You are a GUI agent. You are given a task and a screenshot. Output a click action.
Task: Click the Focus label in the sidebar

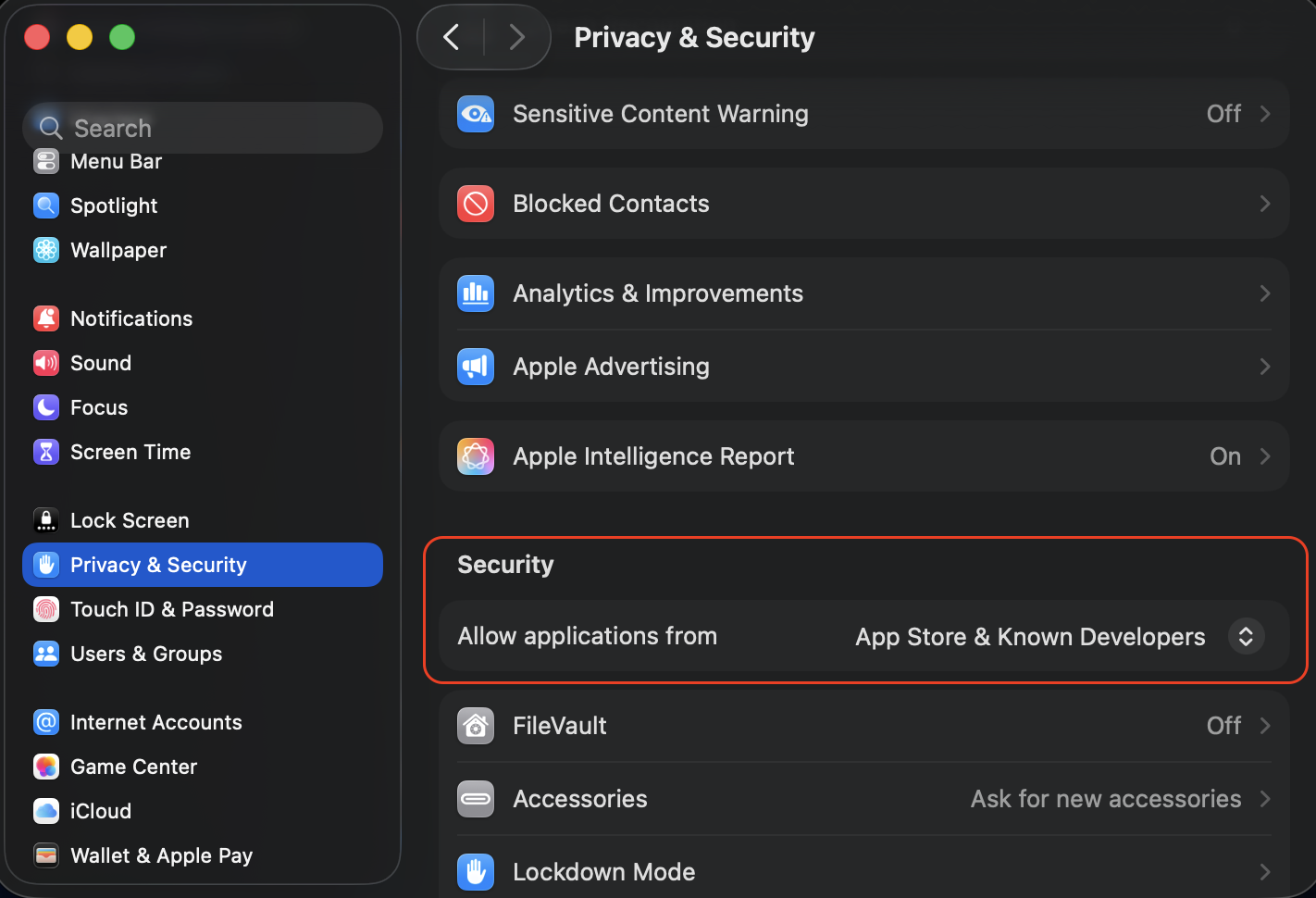pyautogui.click(x=99, y=407)
